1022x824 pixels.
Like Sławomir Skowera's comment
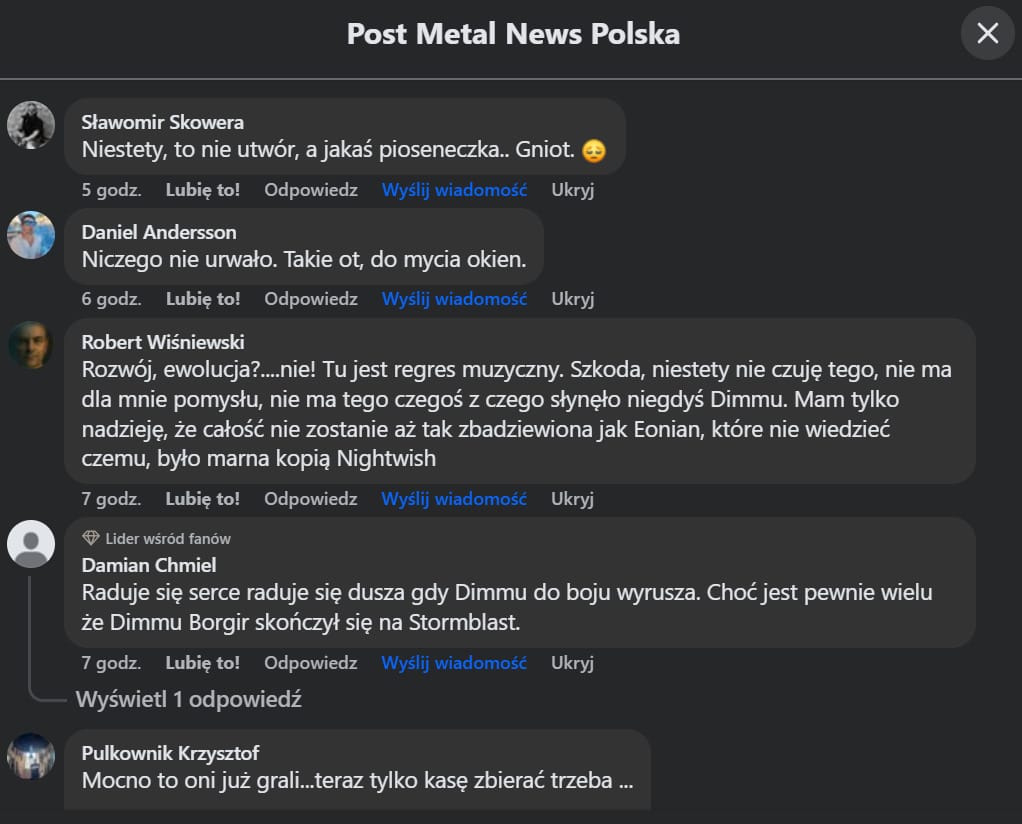coord(203,189)
